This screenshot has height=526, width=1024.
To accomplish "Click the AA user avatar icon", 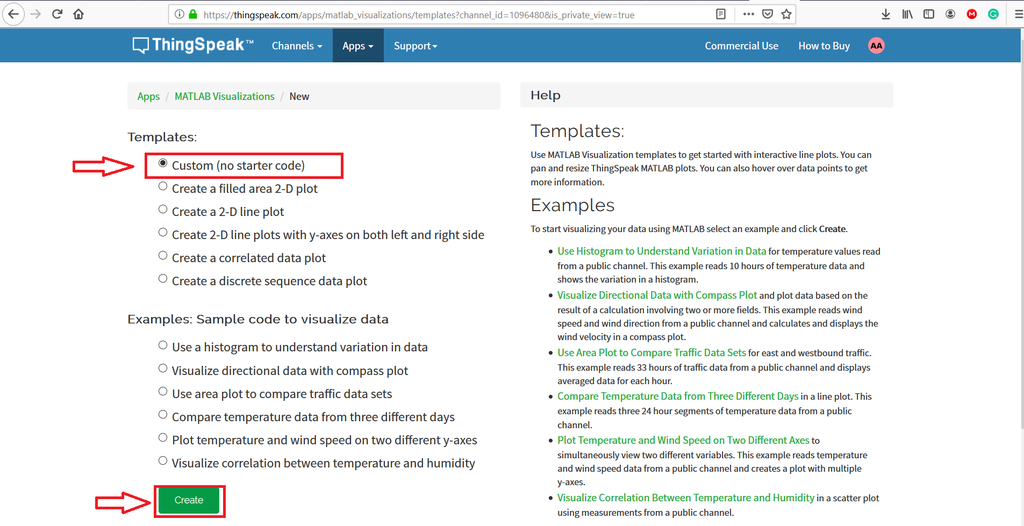I will coord(876,46).
